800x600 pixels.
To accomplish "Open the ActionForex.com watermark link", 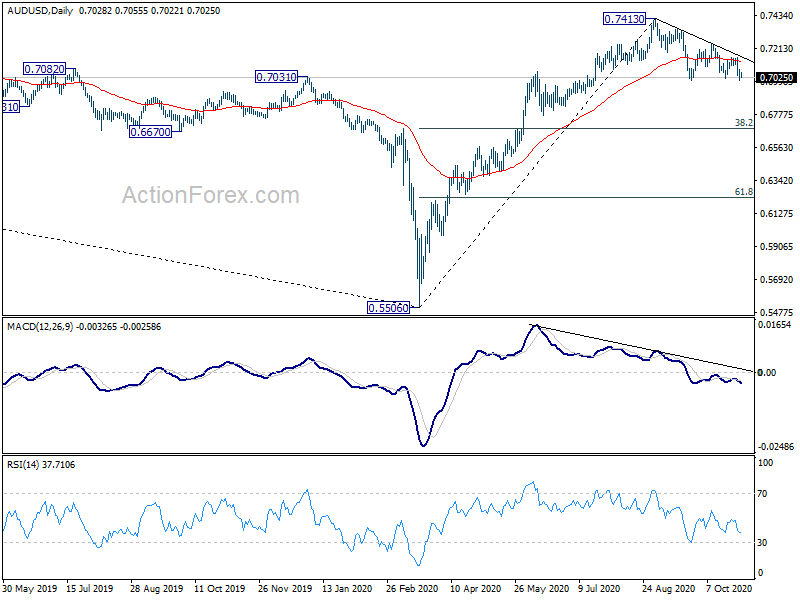I will (210, 196).
